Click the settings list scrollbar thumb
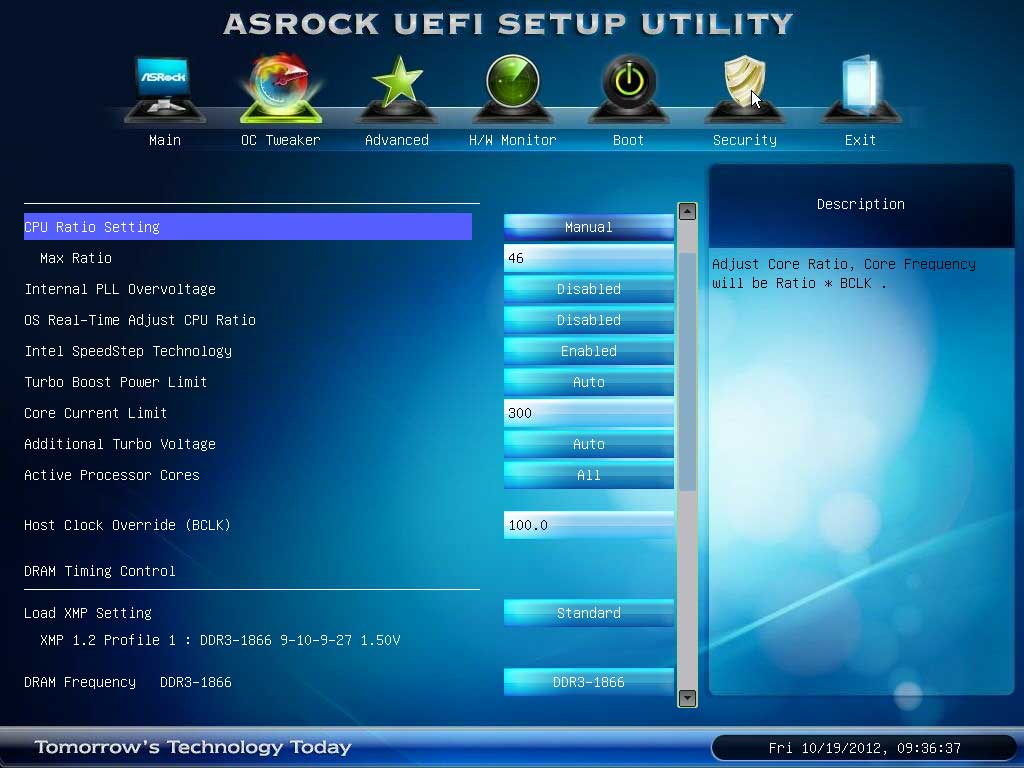 (687, 371)
